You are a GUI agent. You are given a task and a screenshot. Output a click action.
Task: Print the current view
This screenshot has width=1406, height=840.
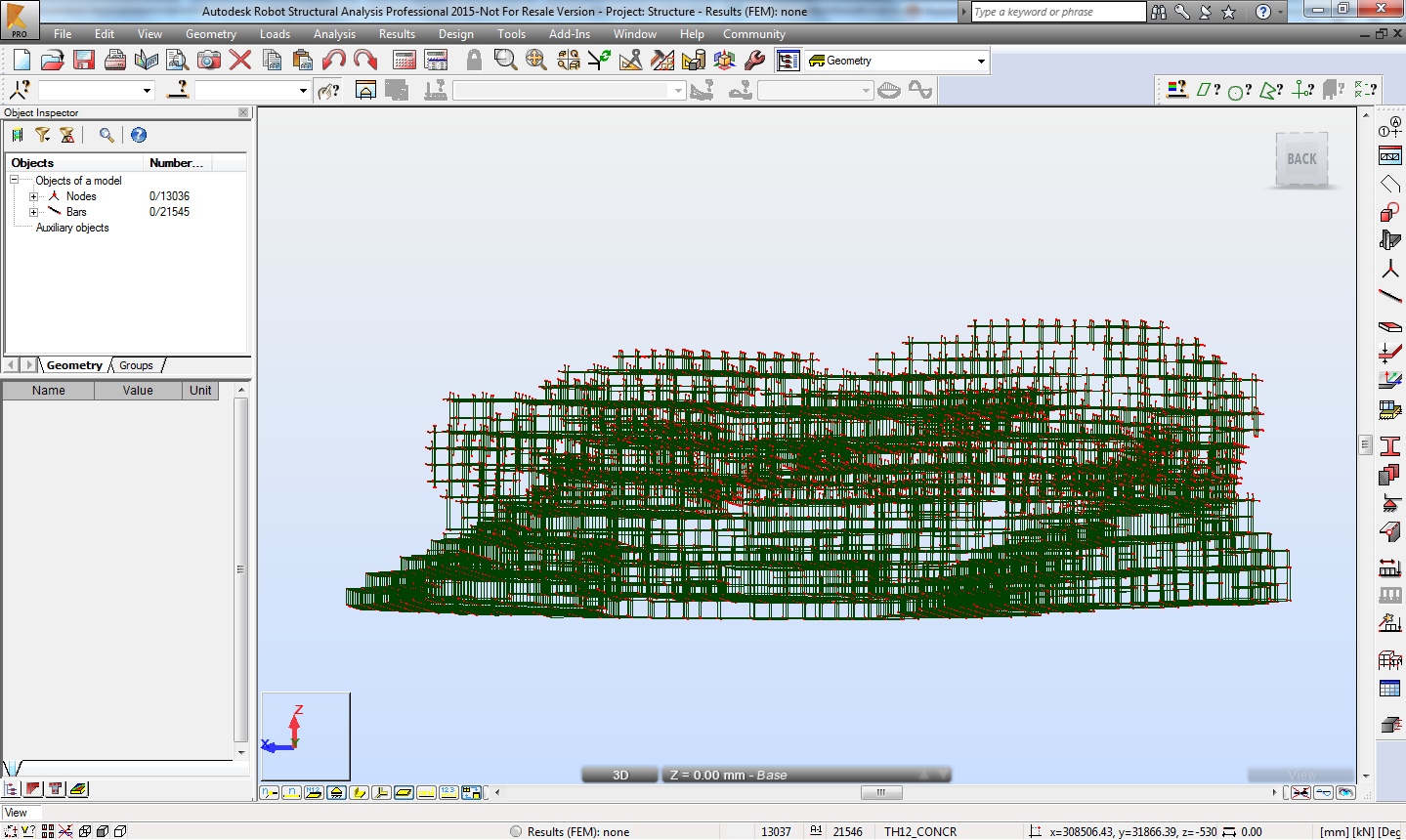click(x=115, y=61)
